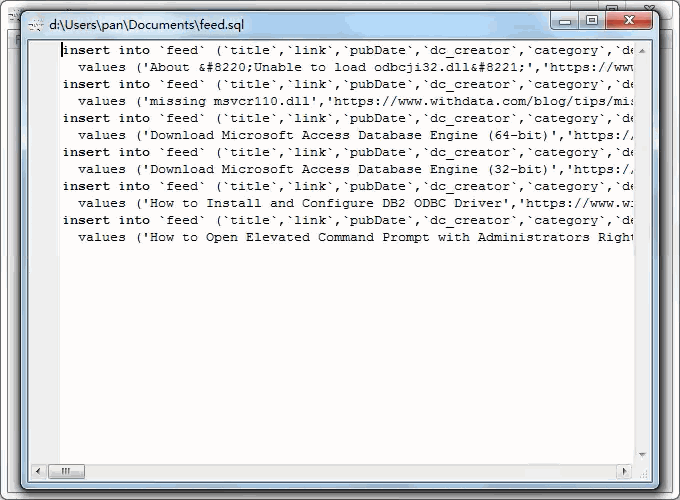Click the line 'How to Open Elevated Command Prompt'
The height and width of the screenshot is (500, 680).
(x=356, y=238)
